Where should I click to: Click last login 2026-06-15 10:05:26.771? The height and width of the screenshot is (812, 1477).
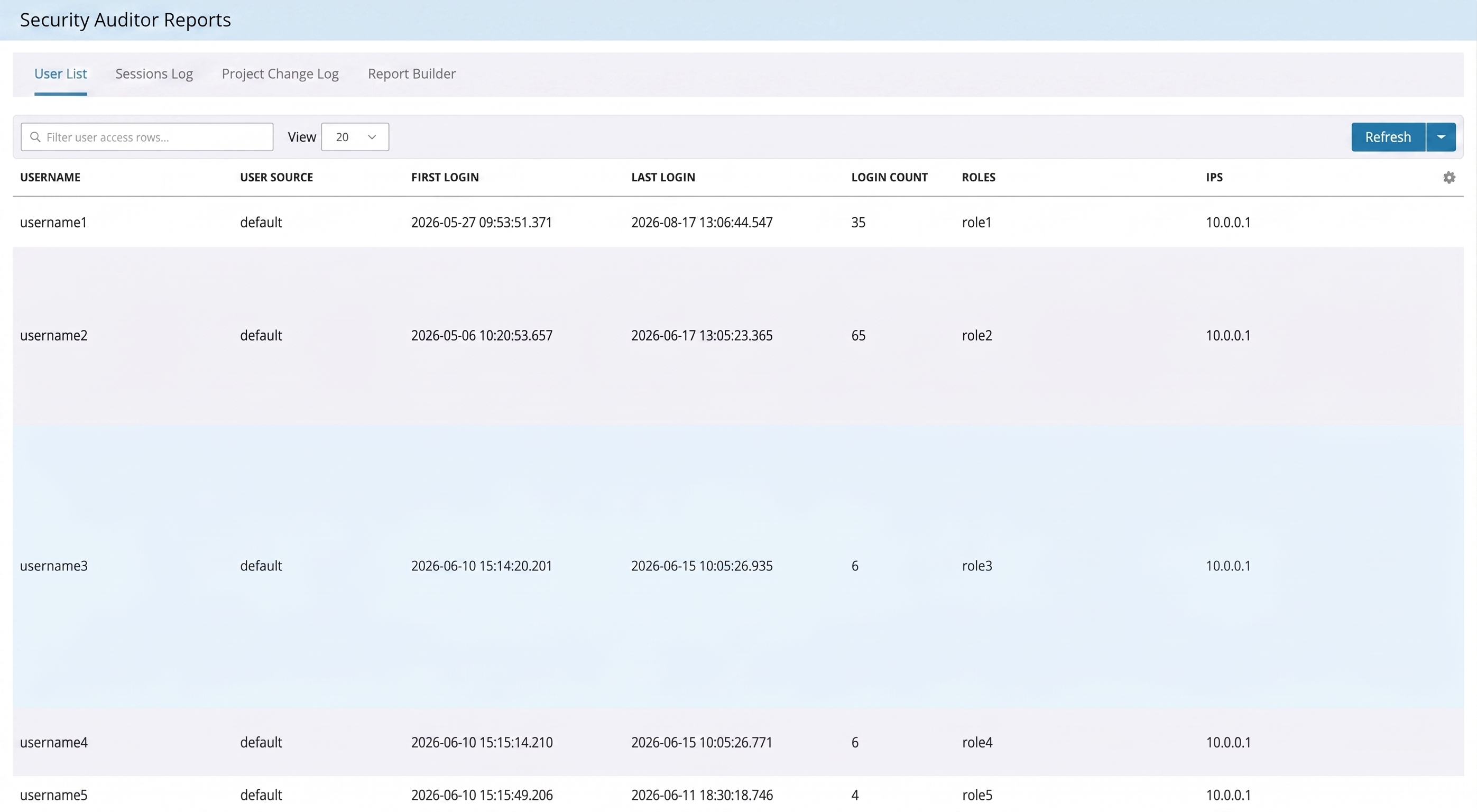[x=702, y=743]
